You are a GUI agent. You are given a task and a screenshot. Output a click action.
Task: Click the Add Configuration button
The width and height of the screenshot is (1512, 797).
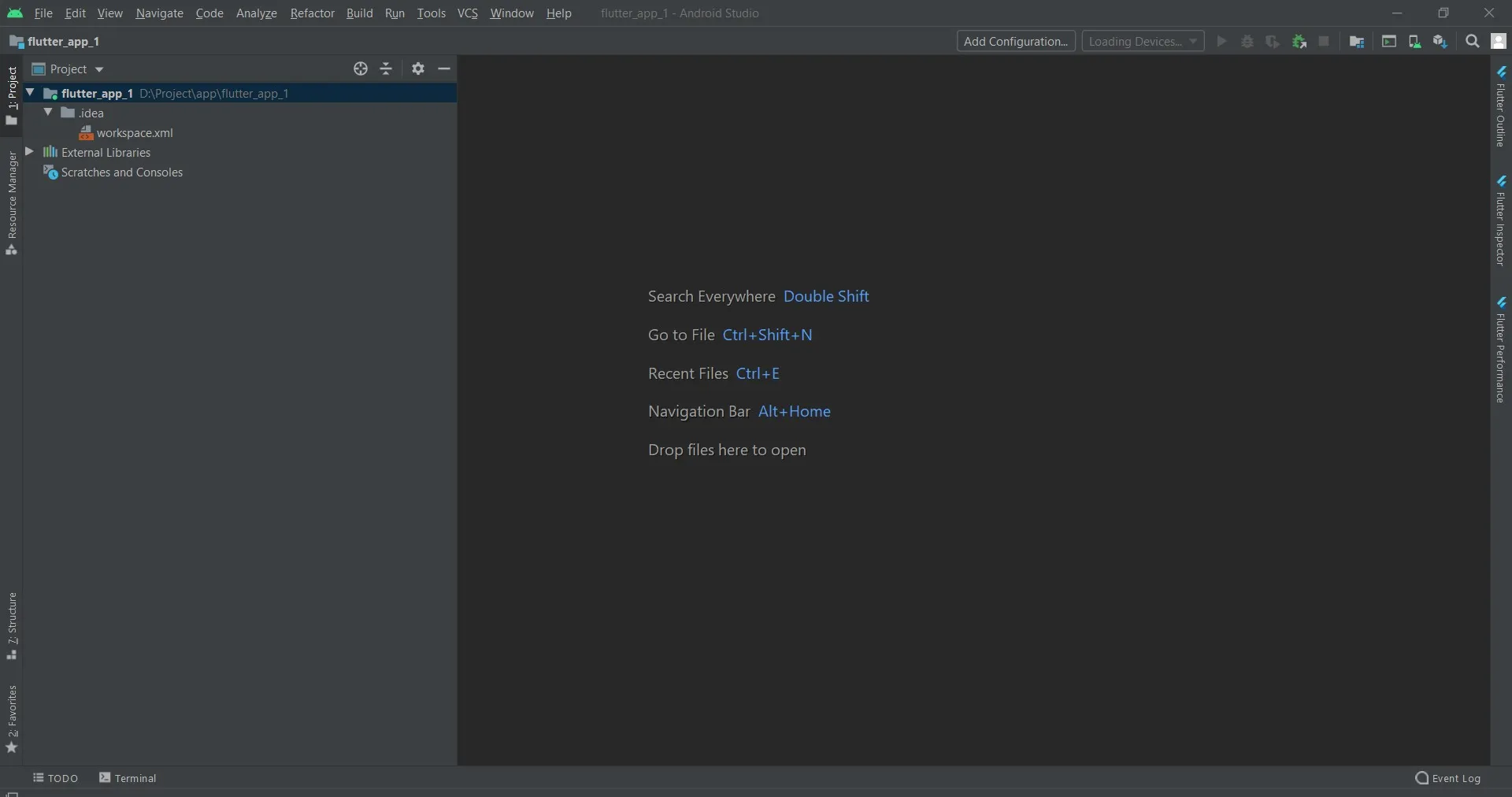pyautogui.click(x=1015, y=42)
